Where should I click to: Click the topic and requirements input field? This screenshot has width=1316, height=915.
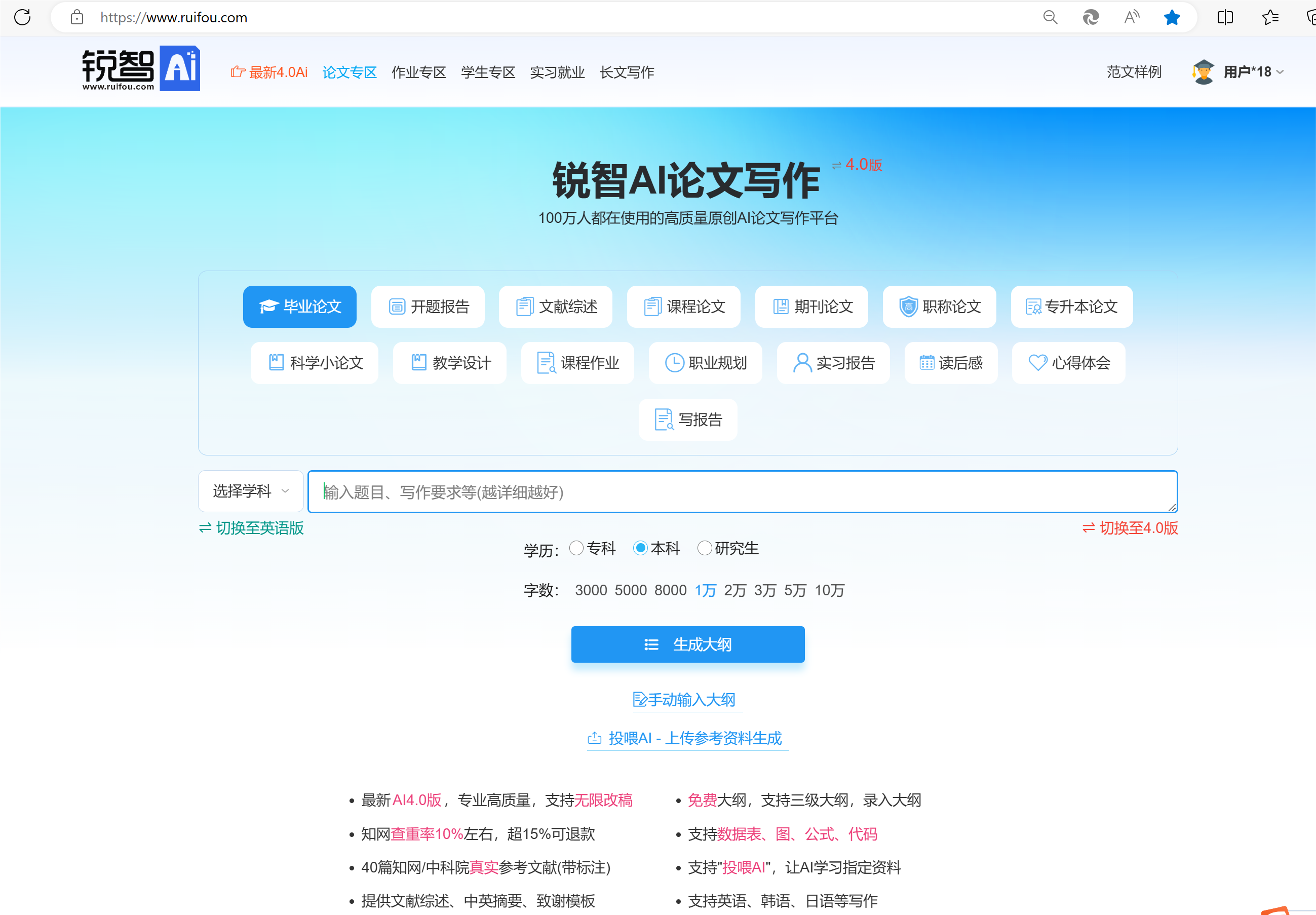tap(742, 491)
